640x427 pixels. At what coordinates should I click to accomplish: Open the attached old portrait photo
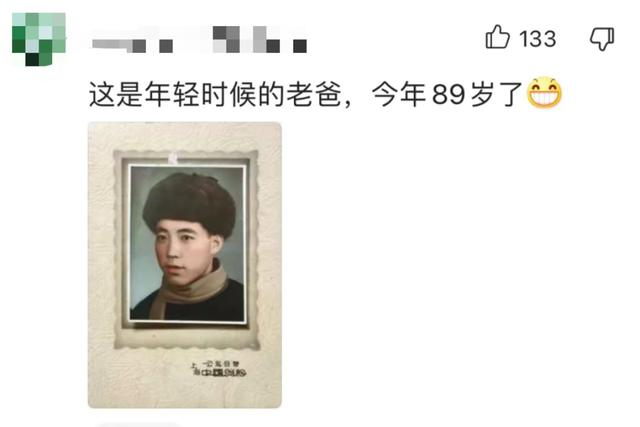click(185, 265)
